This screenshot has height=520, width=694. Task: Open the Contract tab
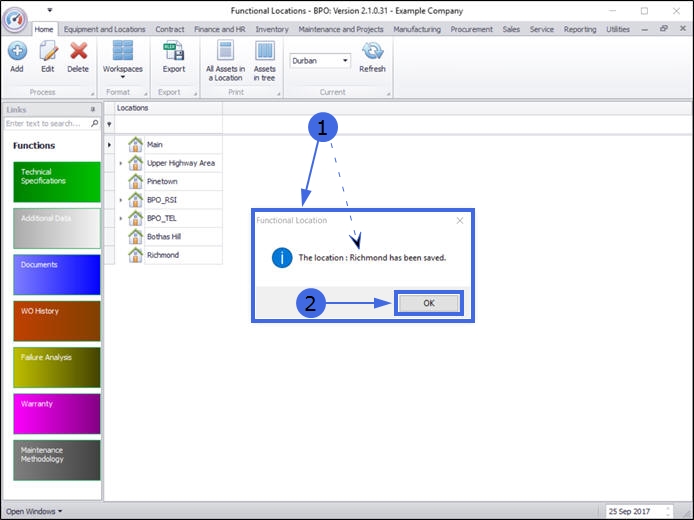pyautogui.click(x=170, y=29)
